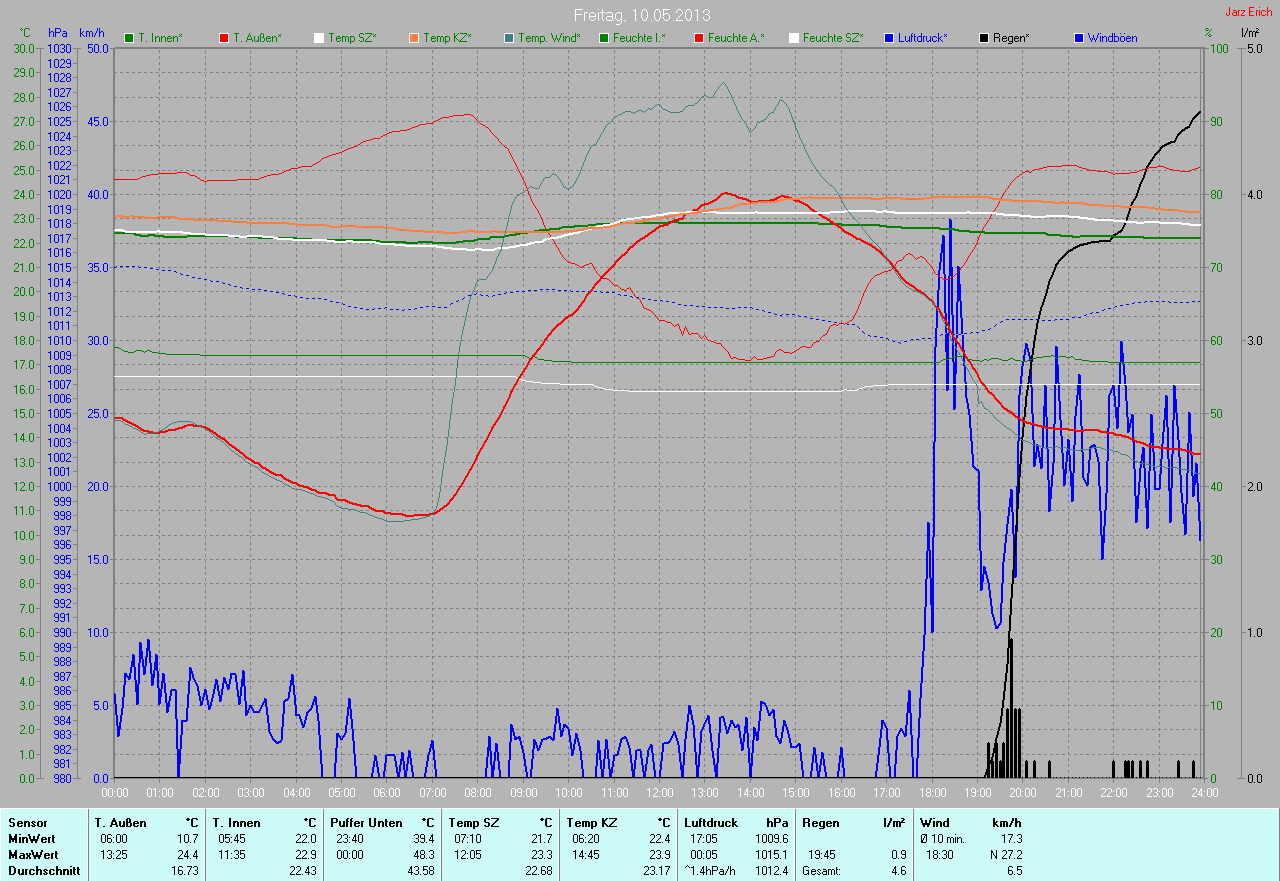The image size is (1280, 881).
Task: Click the green T. Innen legend swatch
Action: (x=129, y=38)
